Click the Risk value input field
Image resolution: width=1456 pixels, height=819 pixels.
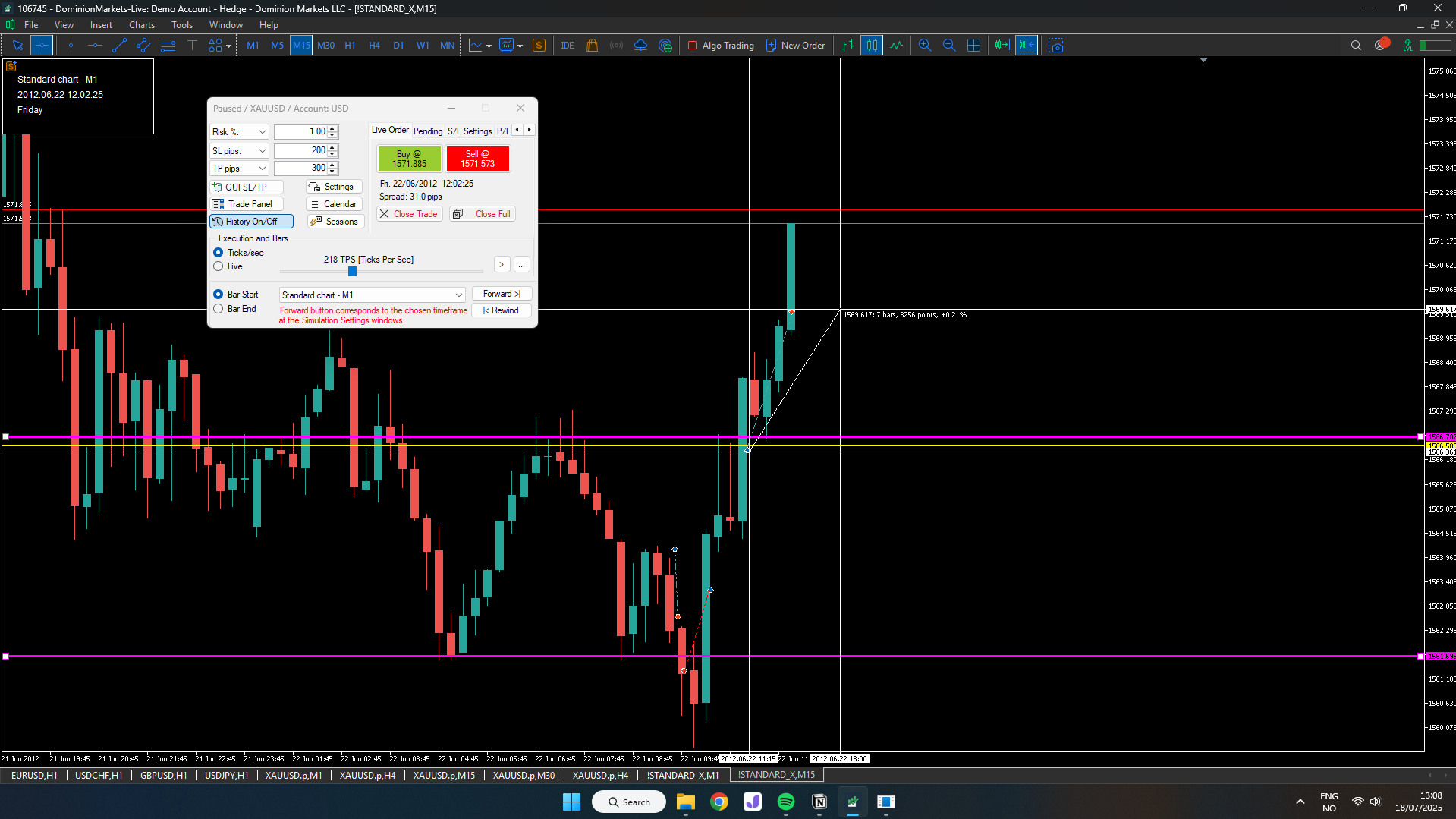point(300,132)
